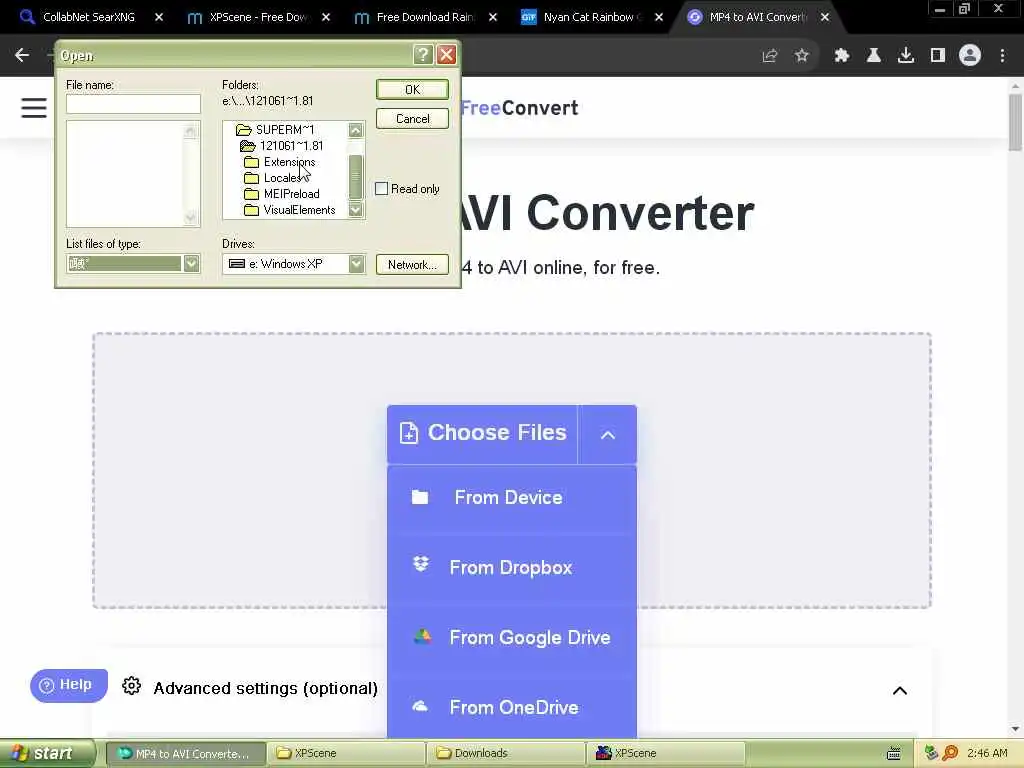Click the Chrome Labs flask icon
The height and width of the screenshot is (768, 1024).
click(874, 56)
